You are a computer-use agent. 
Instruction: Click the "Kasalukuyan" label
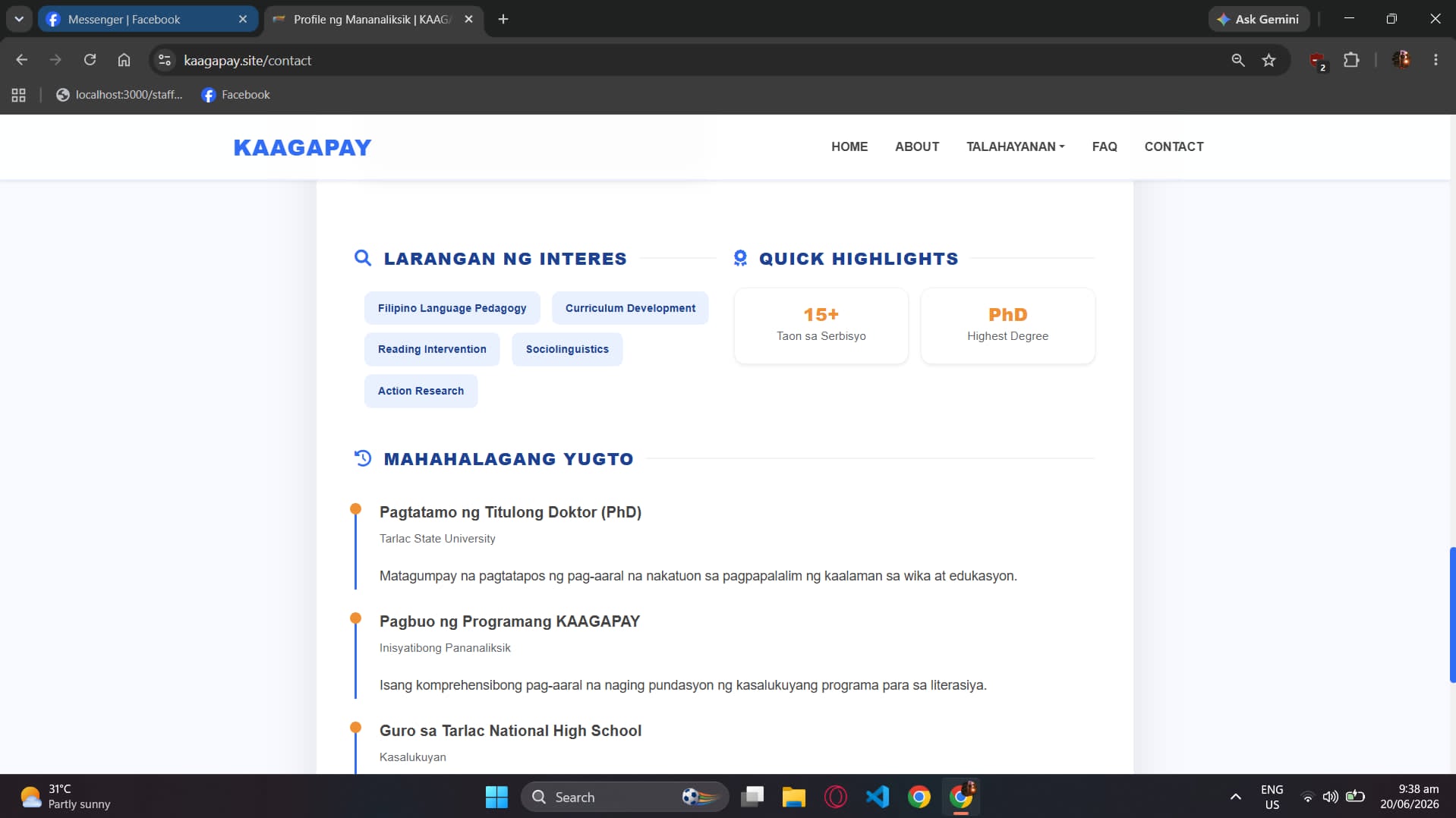click(x=413, y=757)
